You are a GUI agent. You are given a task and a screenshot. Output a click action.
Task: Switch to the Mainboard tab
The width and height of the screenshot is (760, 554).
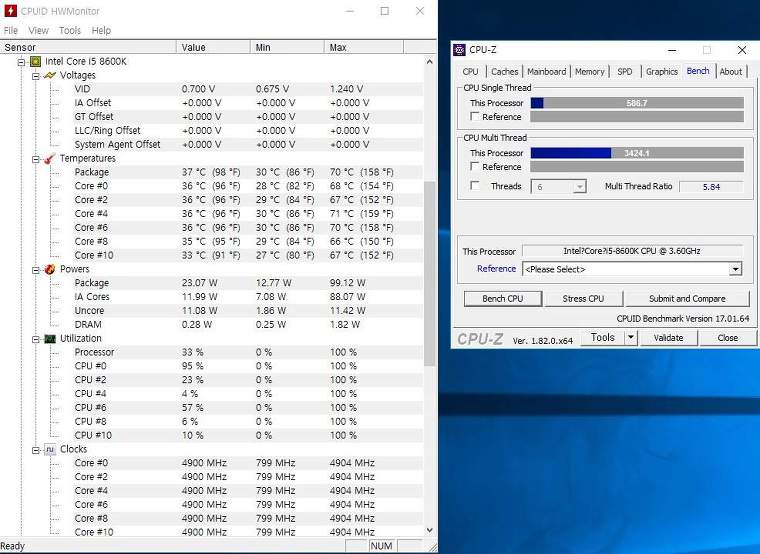(546, 71)
